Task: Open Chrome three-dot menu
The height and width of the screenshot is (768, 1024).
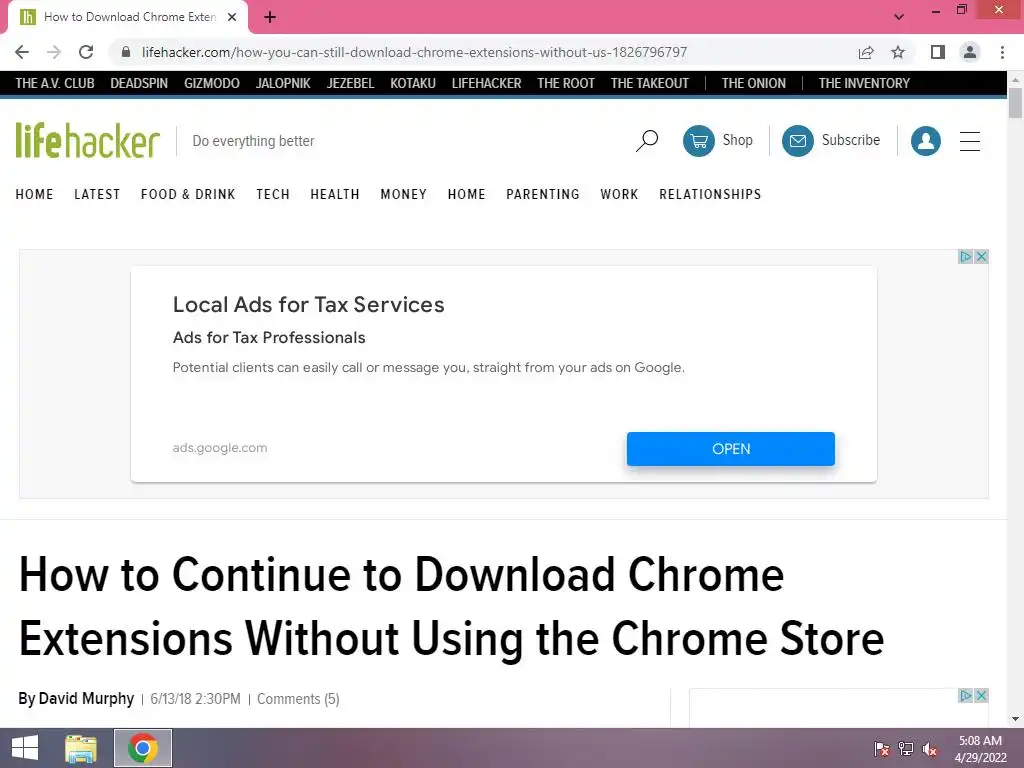Action: (x=1002, y=52)
